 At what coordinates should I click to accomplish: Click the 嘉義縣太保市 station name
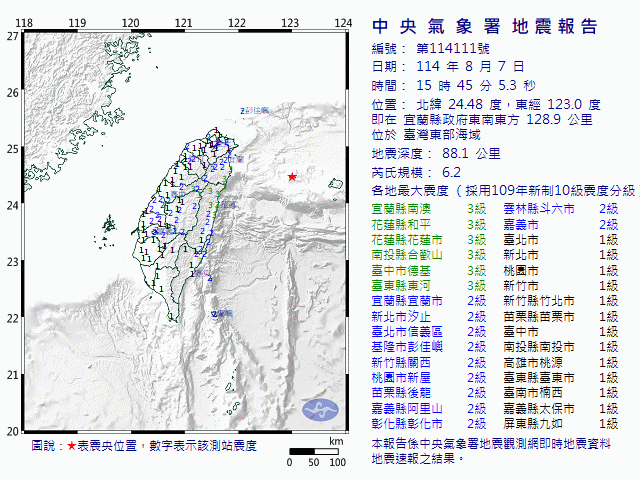(x=539, y=408)
